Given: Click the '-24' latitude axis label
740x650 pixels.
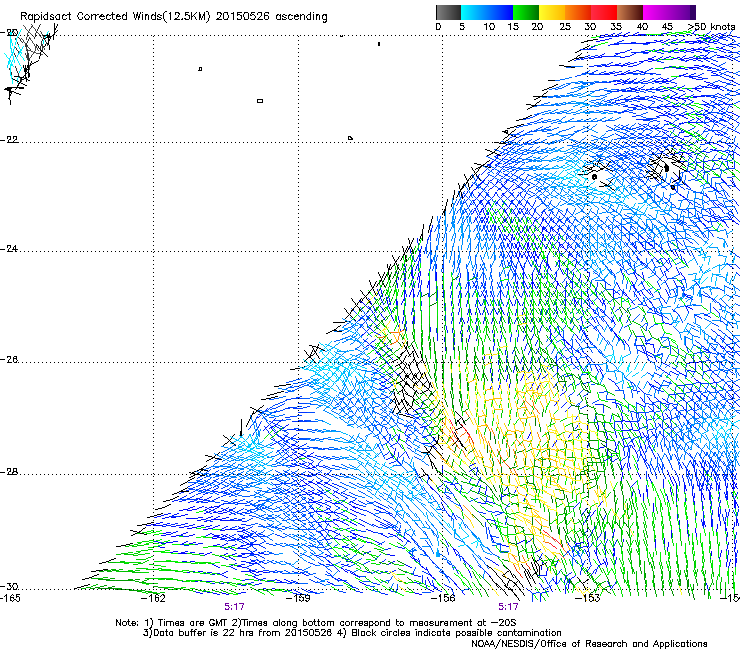Looking at the screenshot, I should click(x=9, y=249).
